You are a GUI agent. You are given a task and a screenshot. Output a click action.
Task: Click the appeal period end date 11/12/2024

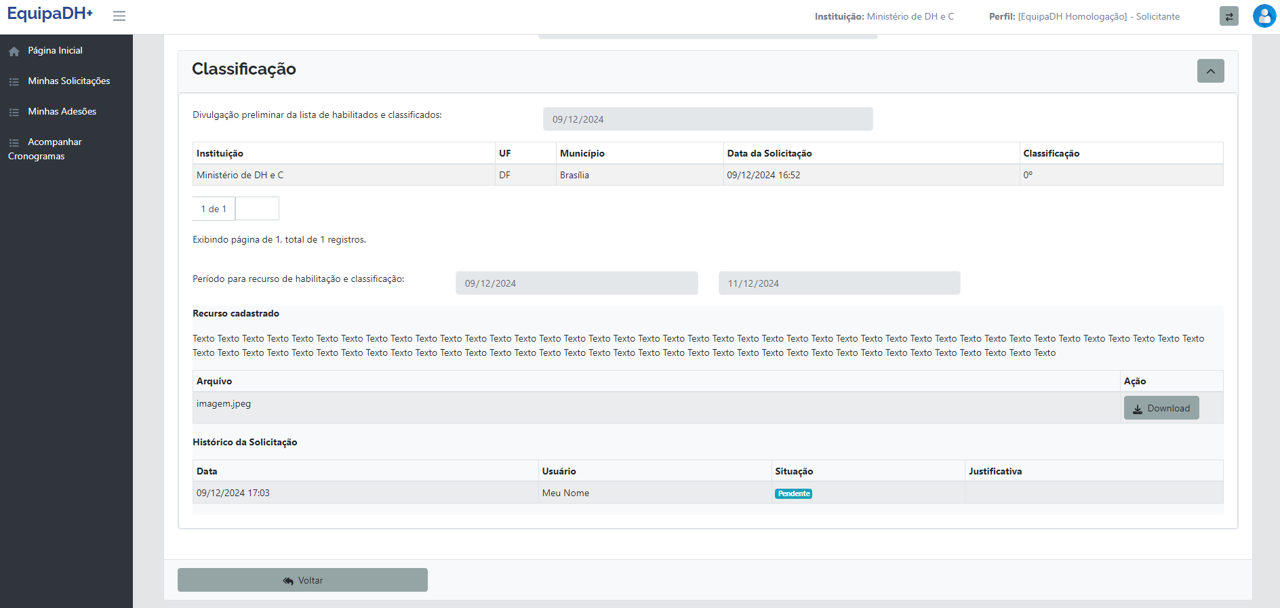[839, 283]
